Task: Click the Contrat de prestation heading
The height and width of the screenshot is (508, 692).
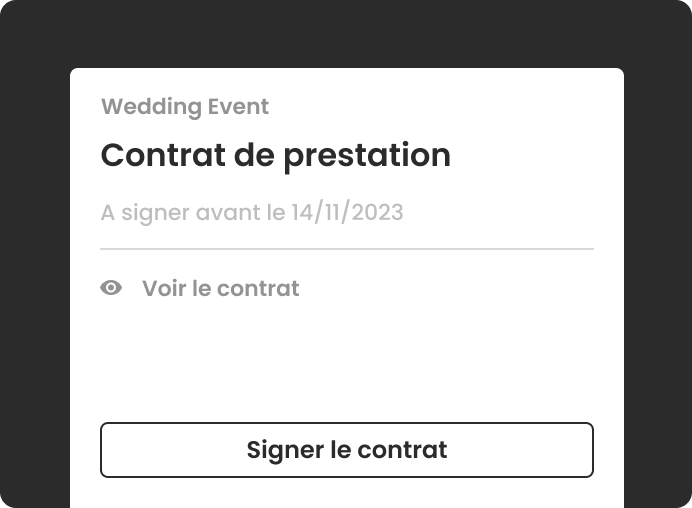Action: coord(276,155)
